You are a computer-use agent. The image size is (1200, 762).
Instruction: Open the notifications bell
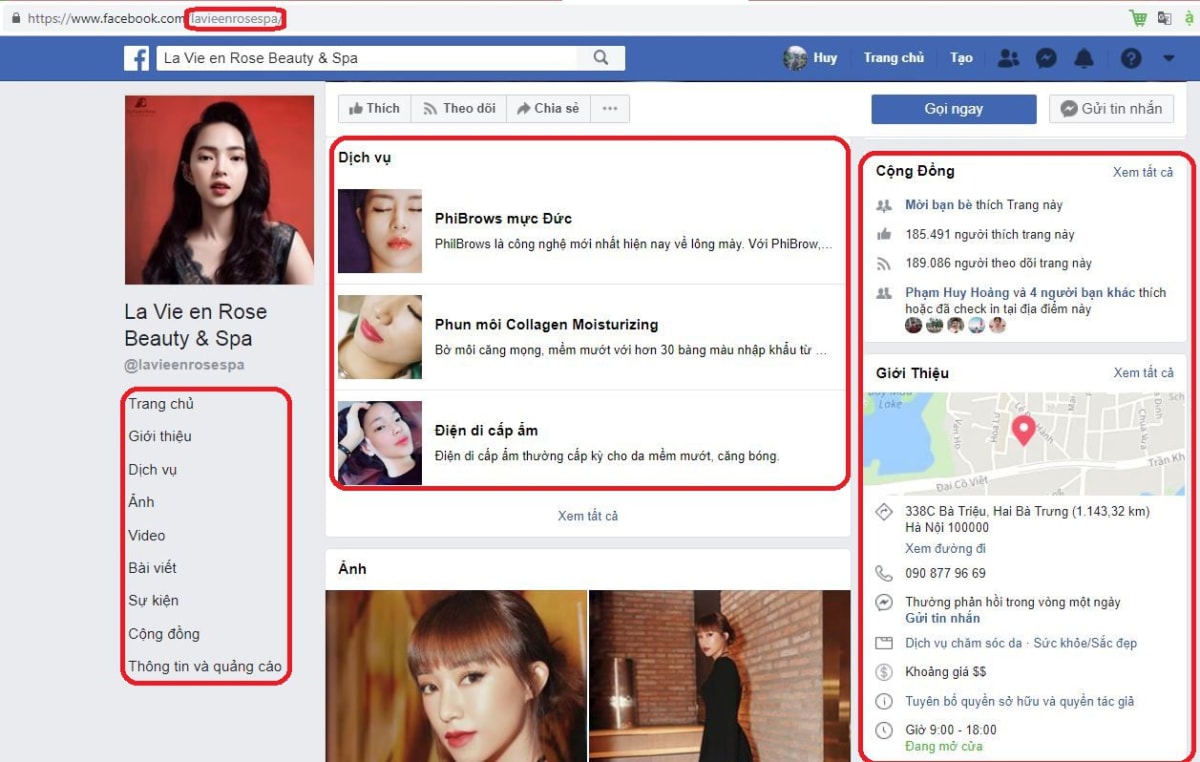pos(1084,58)
